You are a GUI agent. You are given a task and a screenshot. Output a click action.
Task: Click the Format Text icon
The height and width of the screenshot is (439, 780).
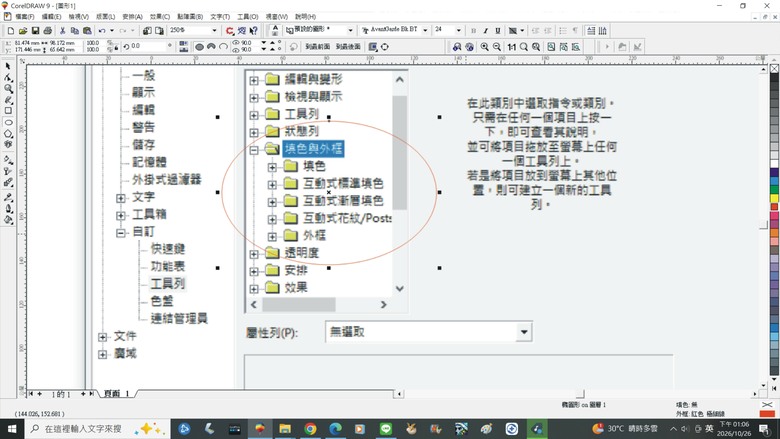pos(275,31)
